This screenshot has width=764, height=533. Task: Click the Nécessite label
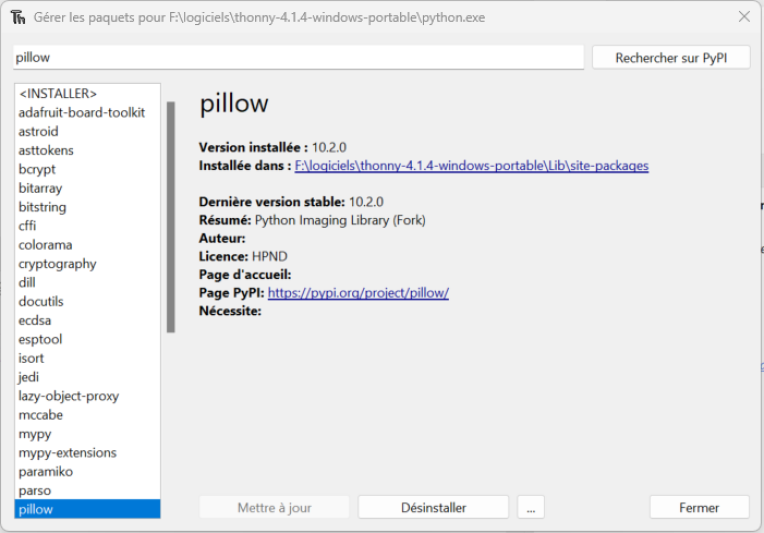tap(230, 311)
